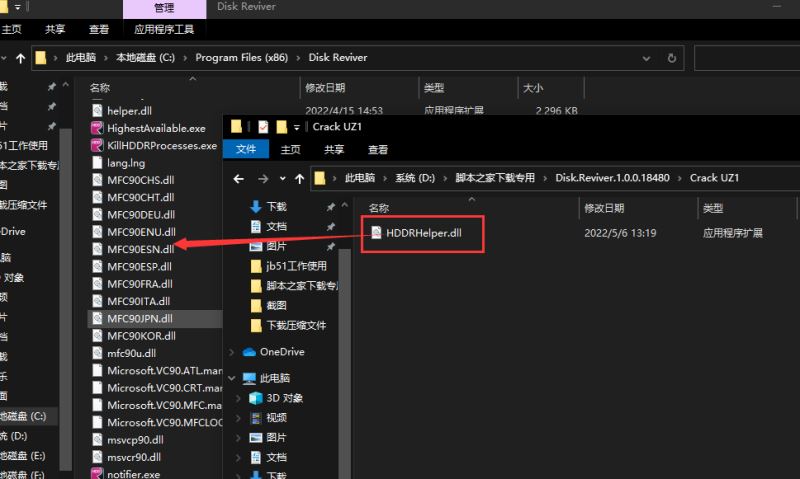This screenshot has width=800, height=479.
Task: Select the MFC90KOR.dll file
Action: [141, 336]
